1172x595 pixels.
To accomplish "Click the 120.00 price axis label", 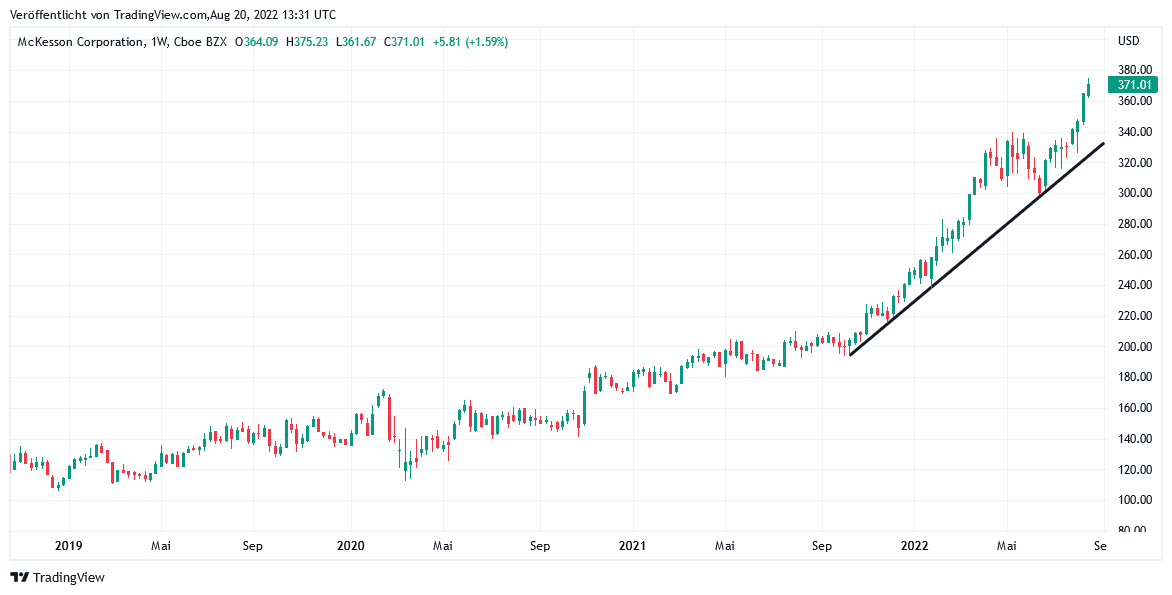I will point(1134,469).
